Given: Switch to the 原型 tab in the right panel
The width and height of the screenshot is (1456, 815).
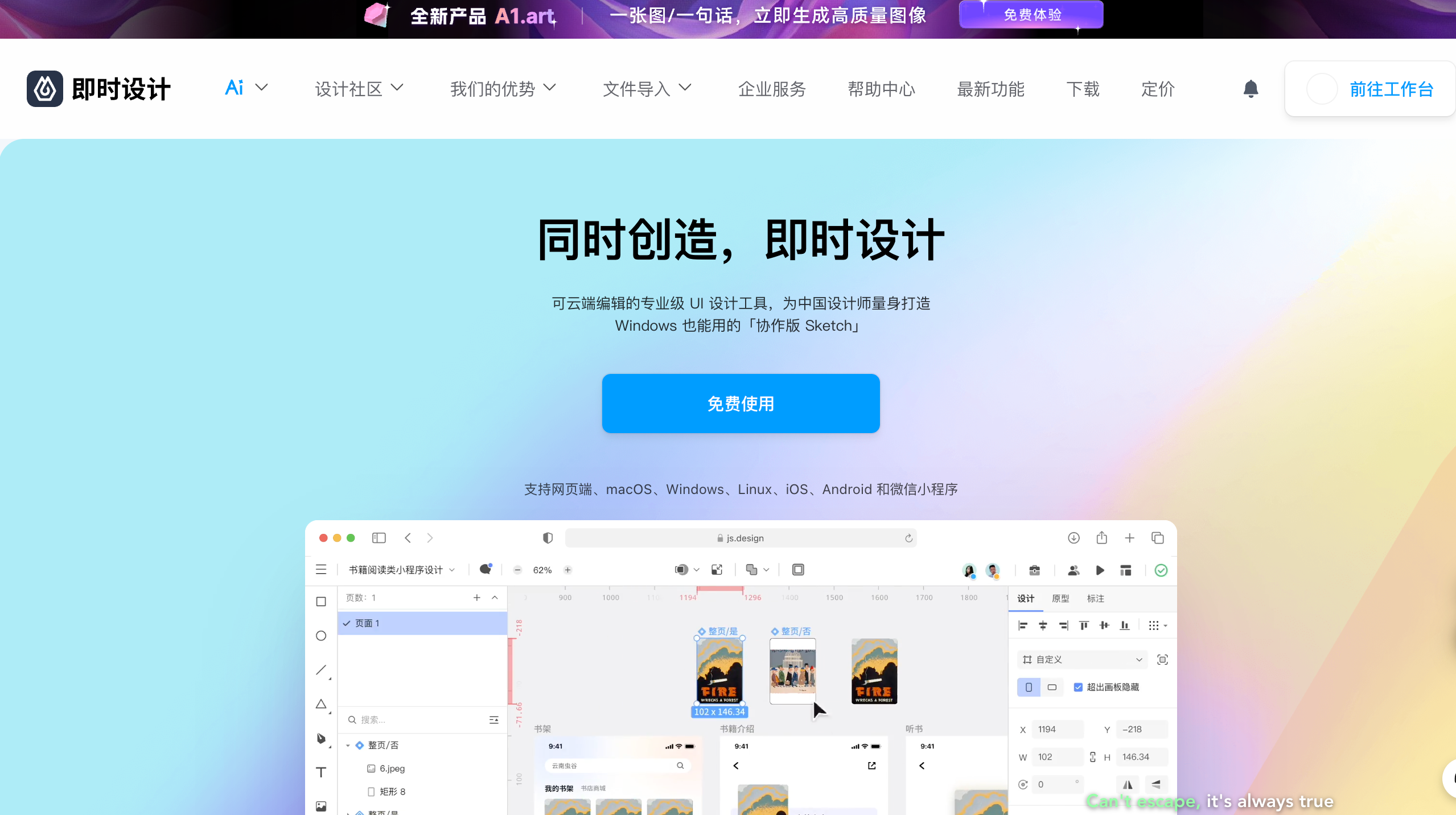Looking at the screenshot, I should [1060, 598].
